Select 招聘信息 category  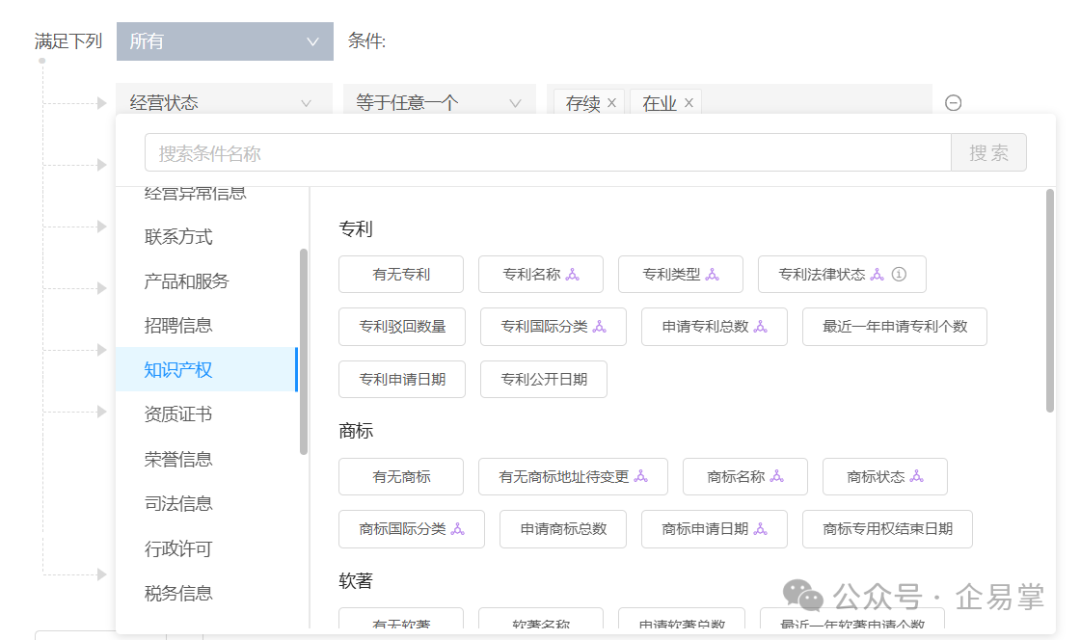[x=207, y=325]
